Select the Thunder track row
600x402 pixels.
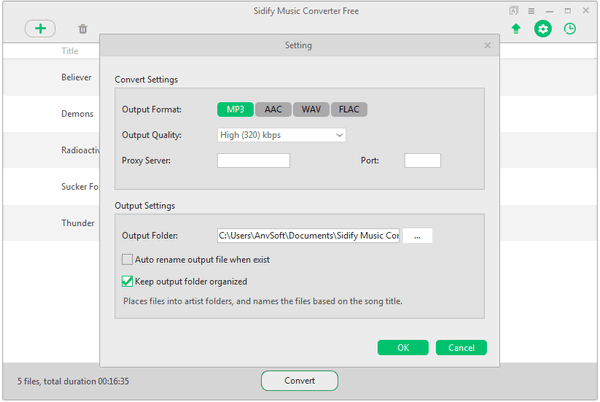tap(51, 223)
